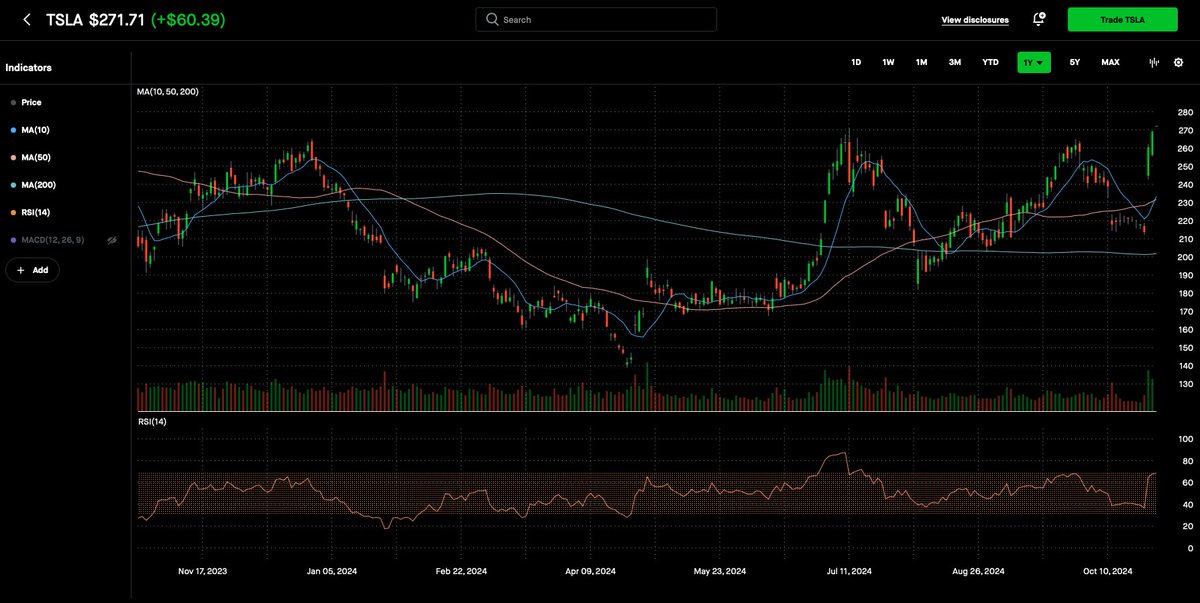Switch to YTD timeframe

(990, 62)
